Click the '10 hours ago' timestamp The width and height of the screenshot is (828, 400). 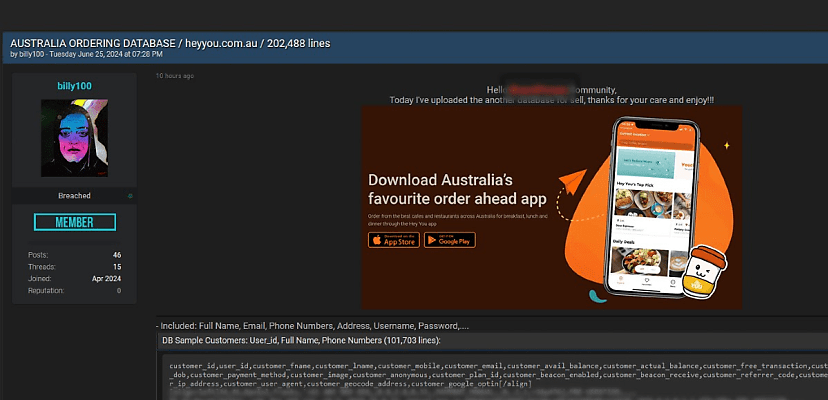pos(174,76)
